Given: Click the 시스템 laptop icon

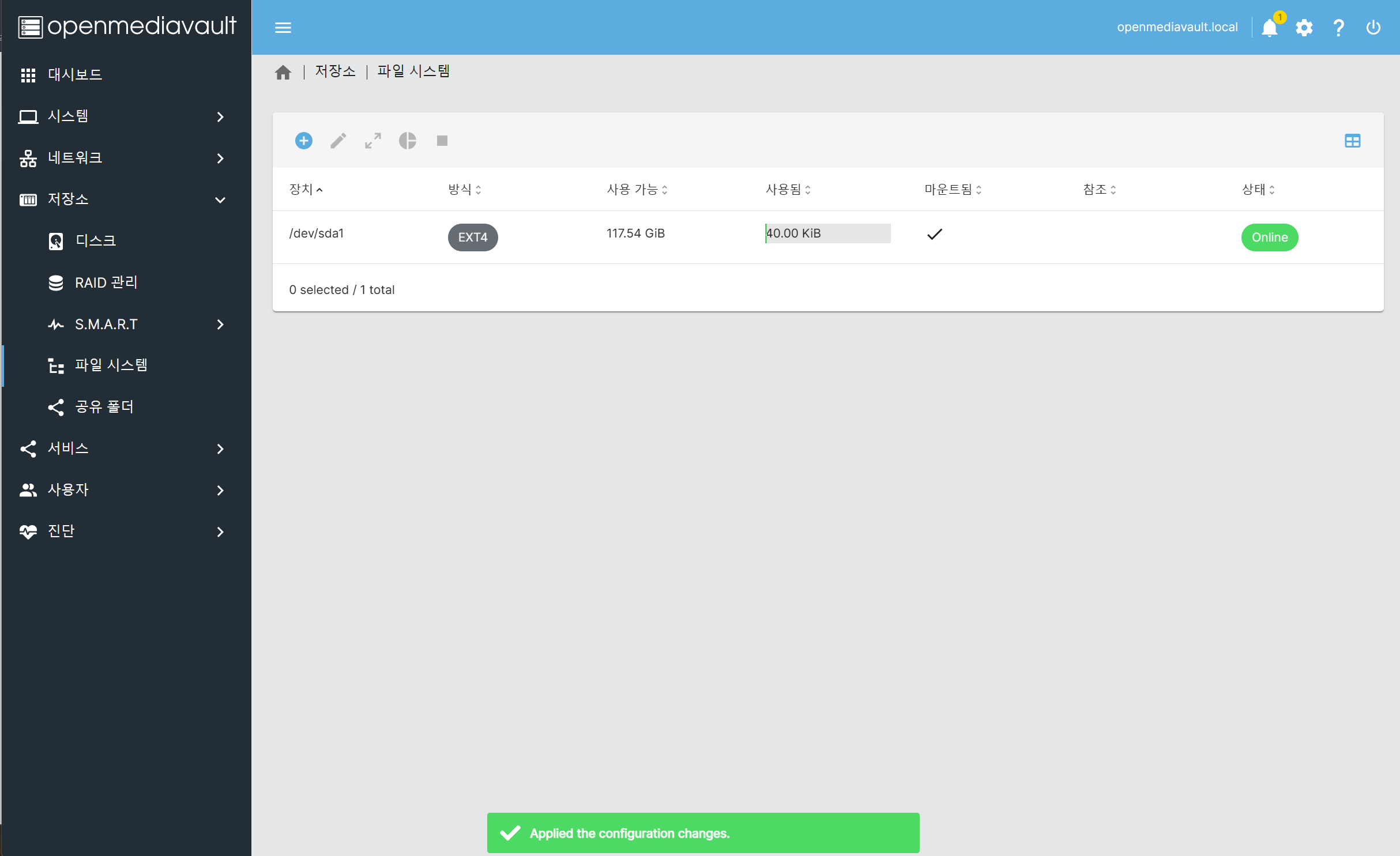Looking at the screenshot, I should 28,116.
